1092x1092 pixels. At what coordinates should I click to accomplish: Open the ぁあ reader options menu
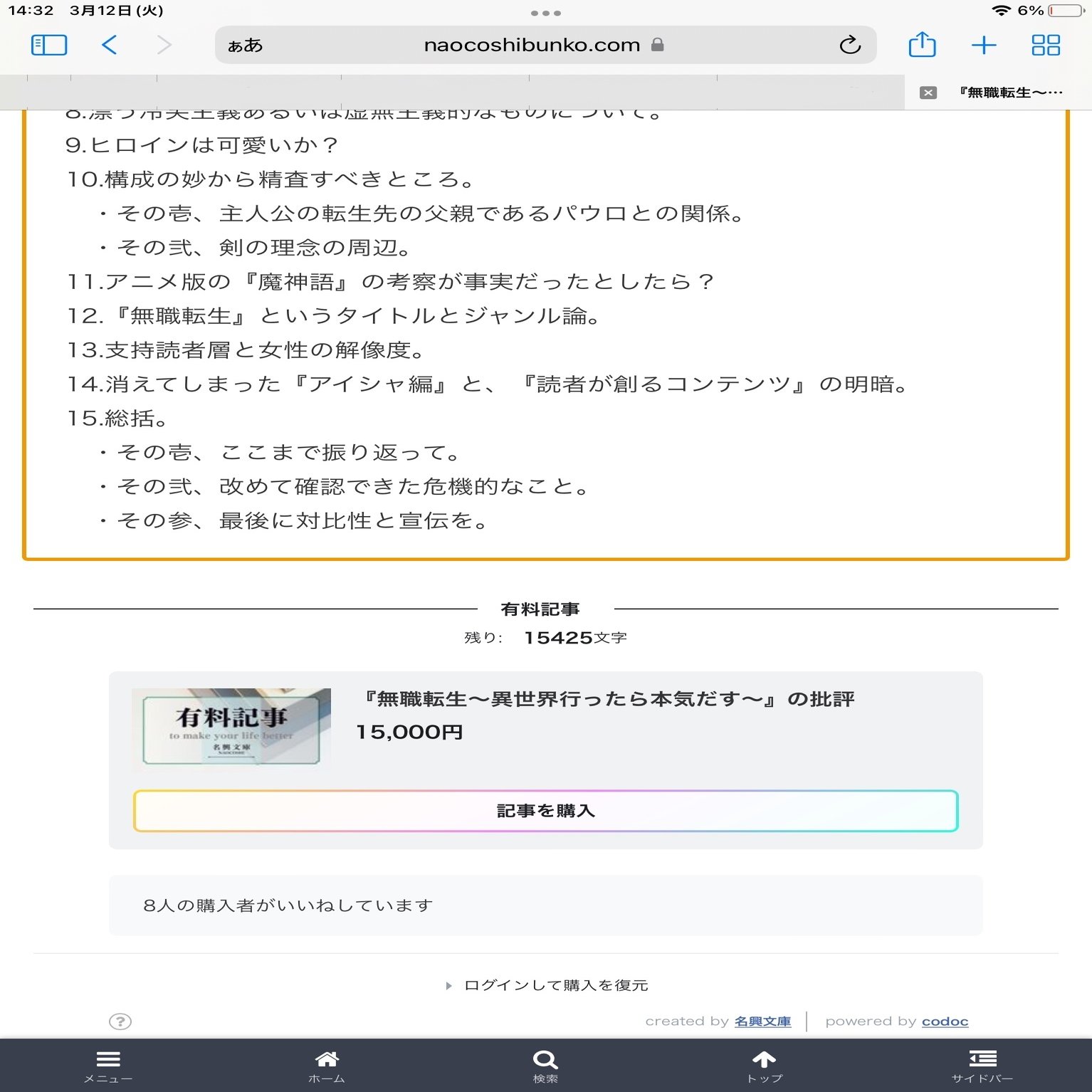(245, 46)
